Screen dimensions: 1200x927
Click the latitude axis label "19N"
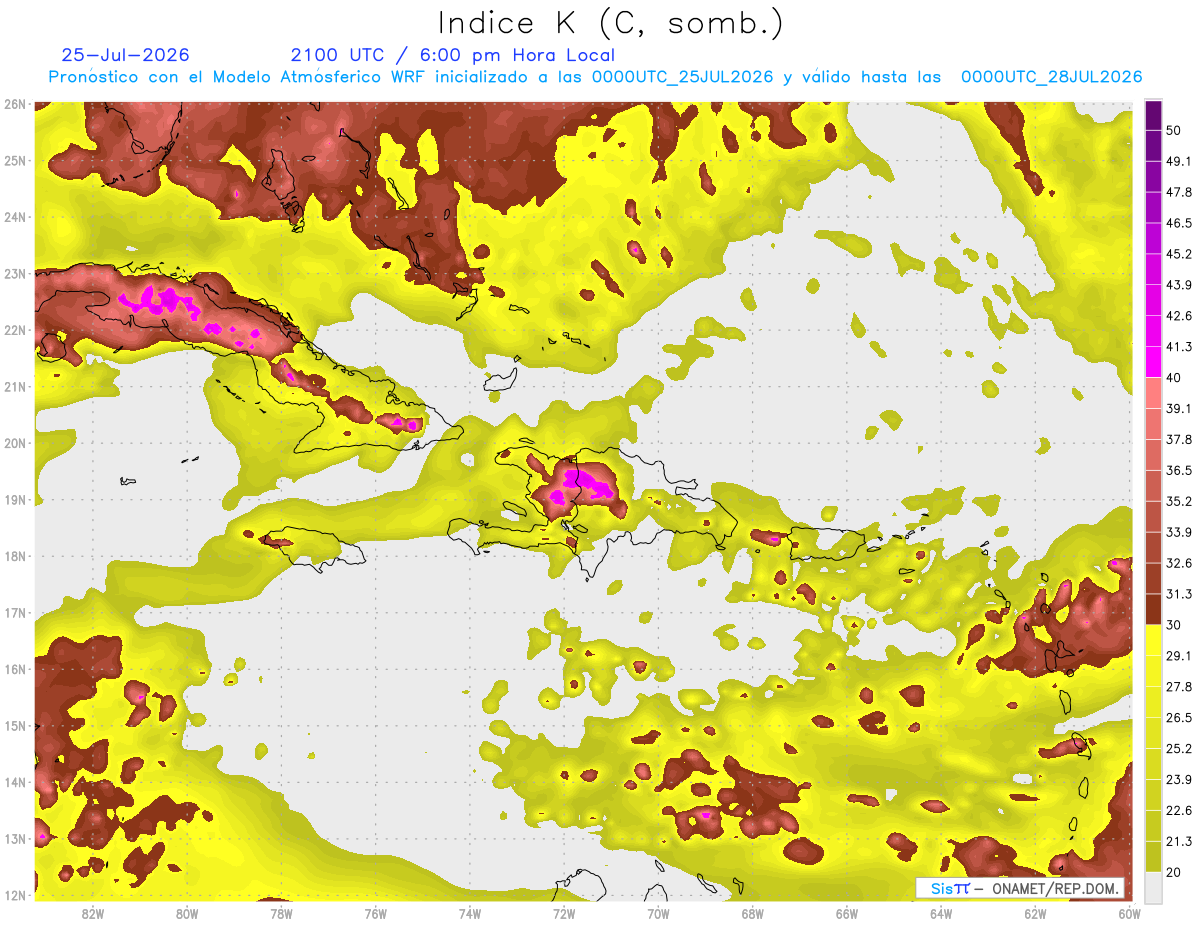point(15,499)
